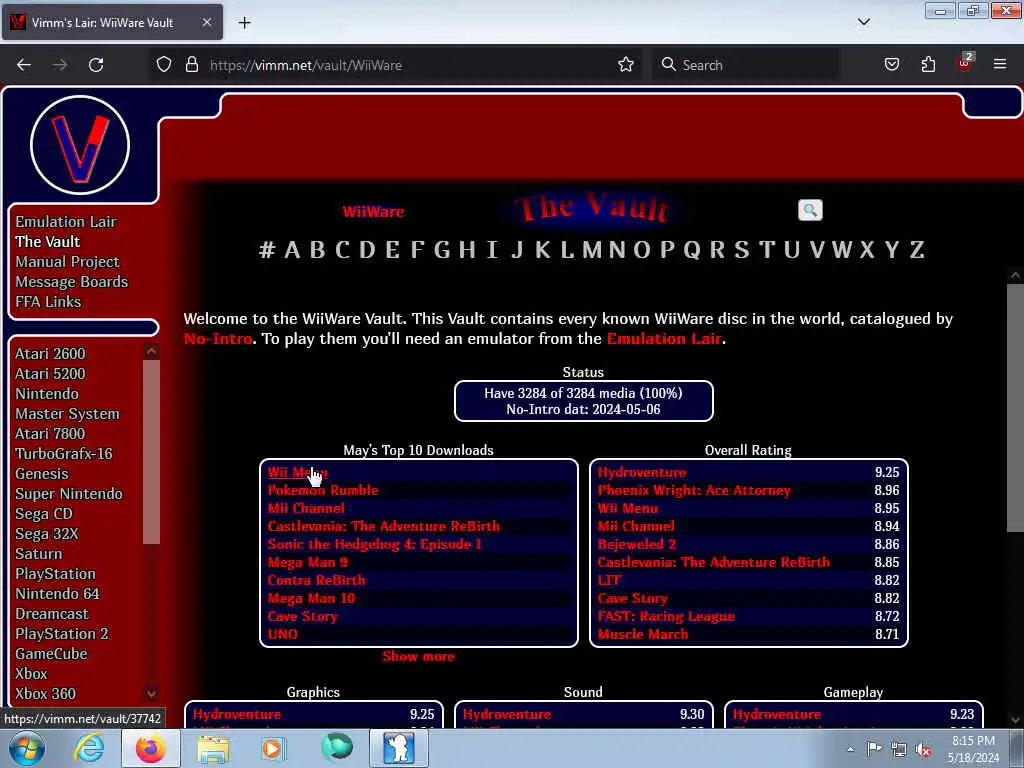Screen dimensions: 1024x768
Task: Open Pokemon Rumble in Top 10 Downloads
Action: coord(323,490)
